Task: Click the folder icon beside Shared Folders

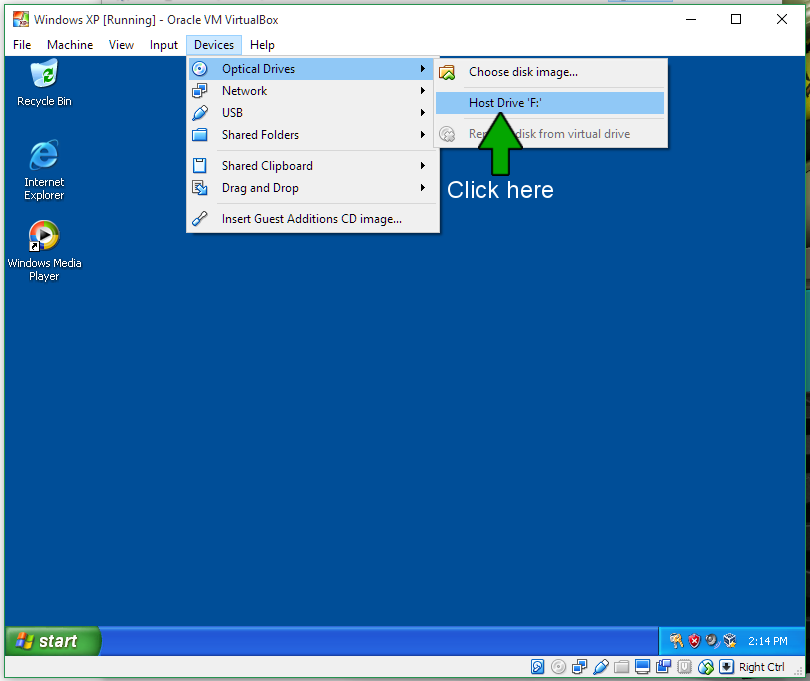Action: tap(199, 135)
